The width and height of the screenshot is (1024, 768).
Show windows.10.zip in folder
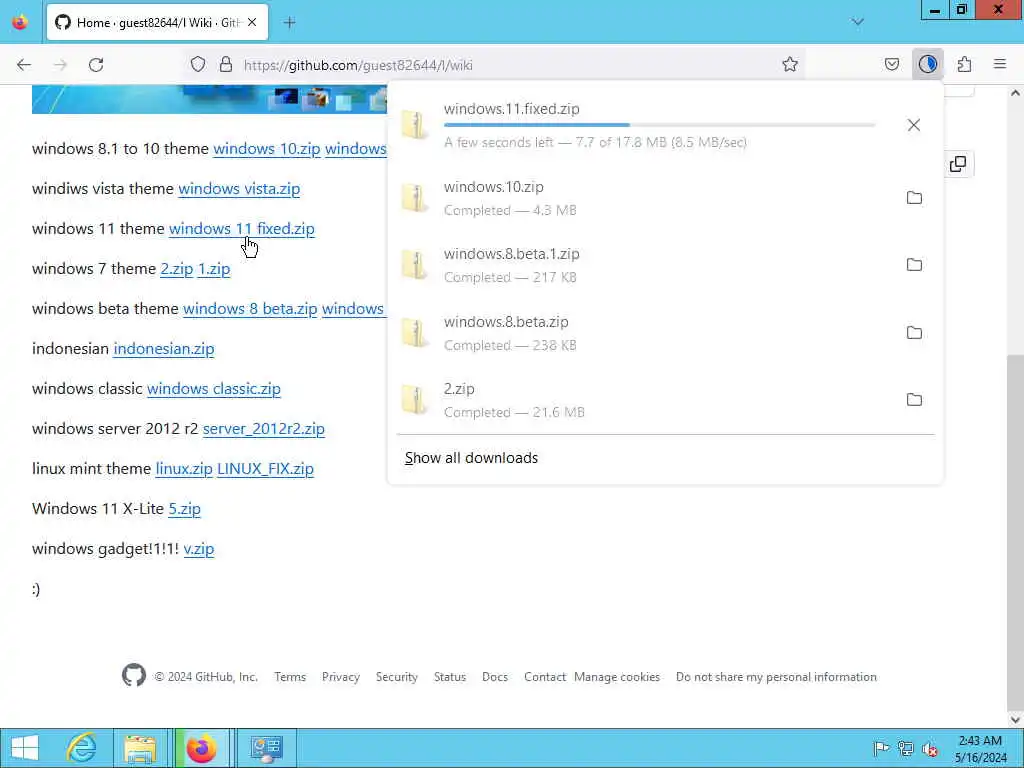click(x=914, y=198)
